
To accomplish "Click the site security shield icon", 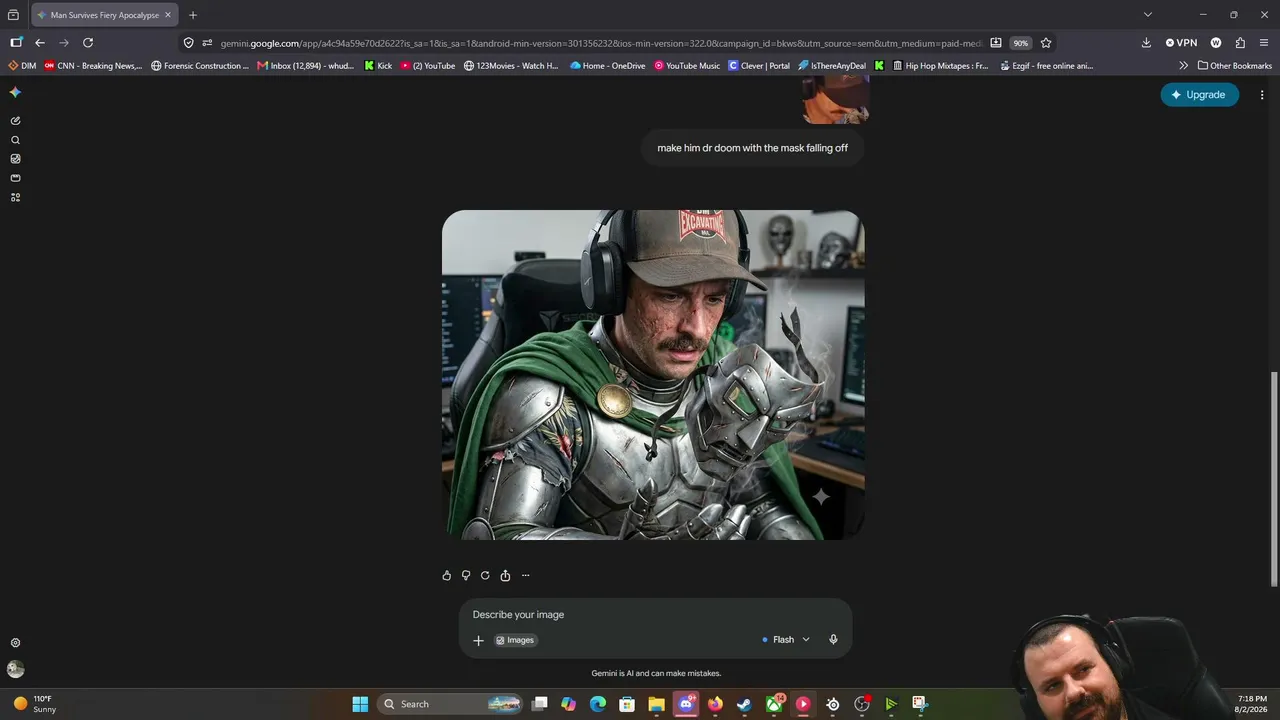I will pos(188,43).
